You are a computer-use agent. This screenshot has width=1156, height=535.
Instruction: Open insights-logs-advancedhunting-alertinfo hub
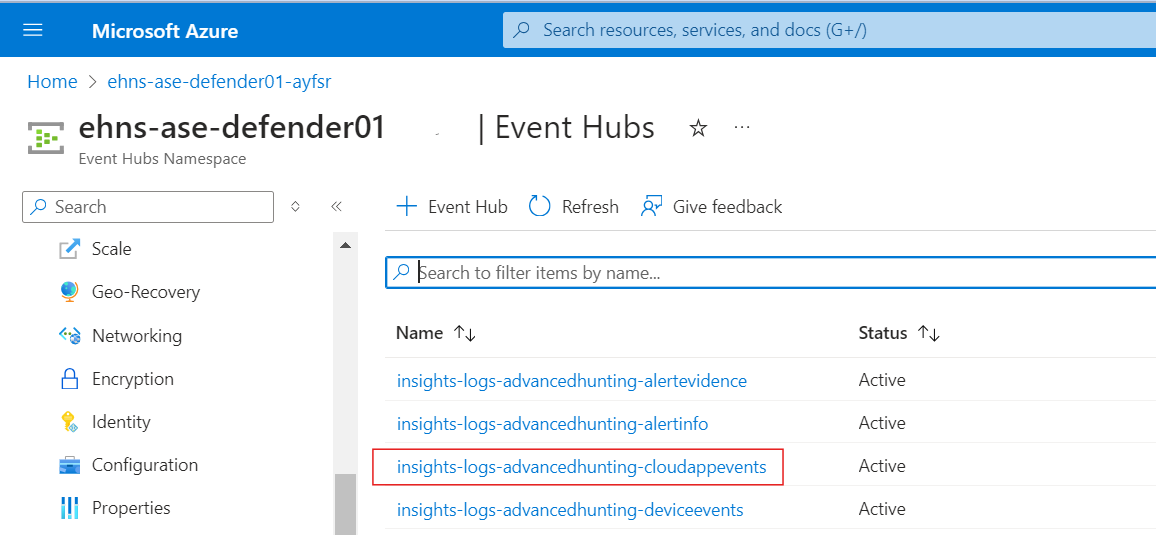pyautogui.click(x=552, y=424)
